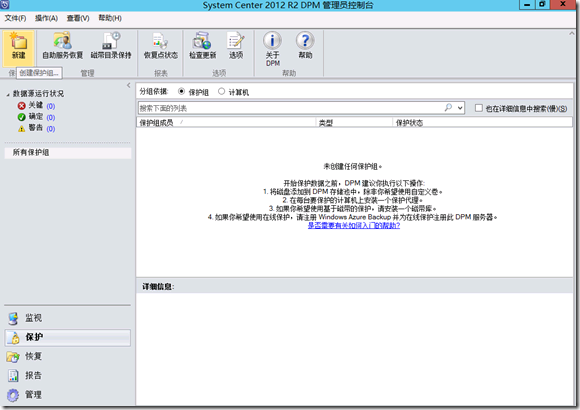This screenshot has height=410, width=580.
Task: Minimize the DPM console window
Action: pyautogui.click(x=527, y=4)
